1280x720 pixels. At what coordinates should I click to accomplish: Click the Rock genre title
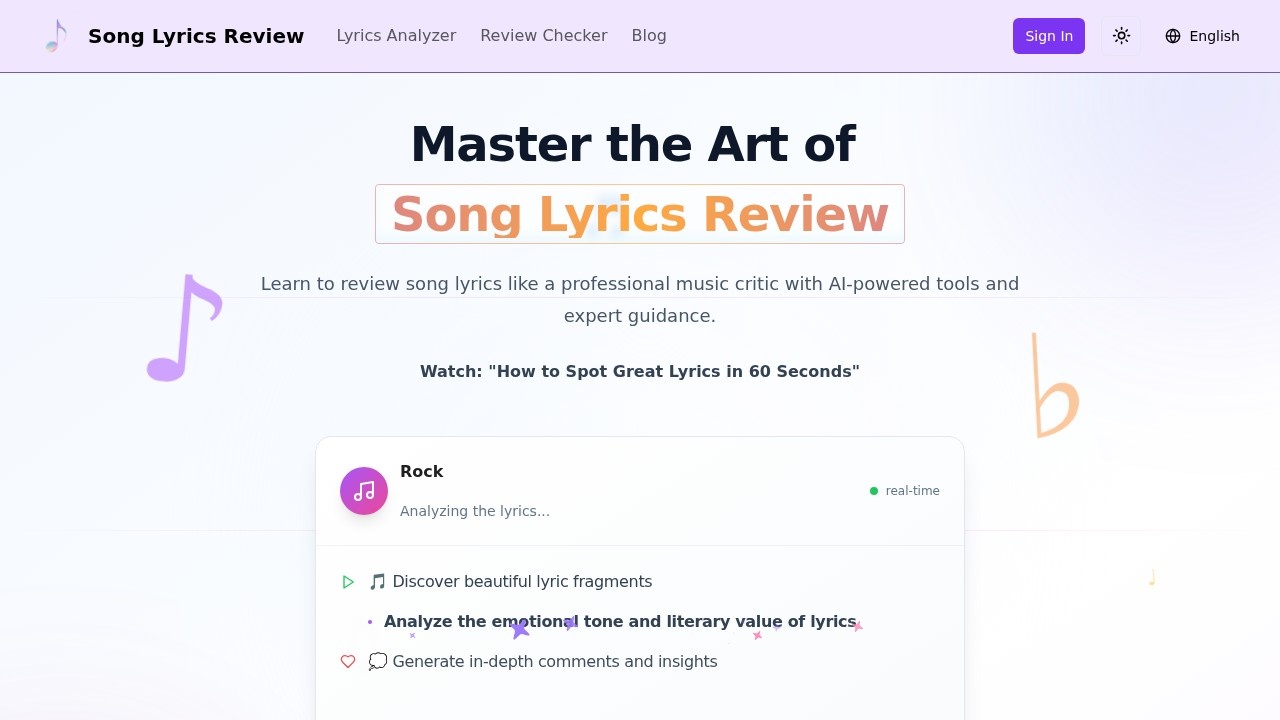(x=422, y=471)
